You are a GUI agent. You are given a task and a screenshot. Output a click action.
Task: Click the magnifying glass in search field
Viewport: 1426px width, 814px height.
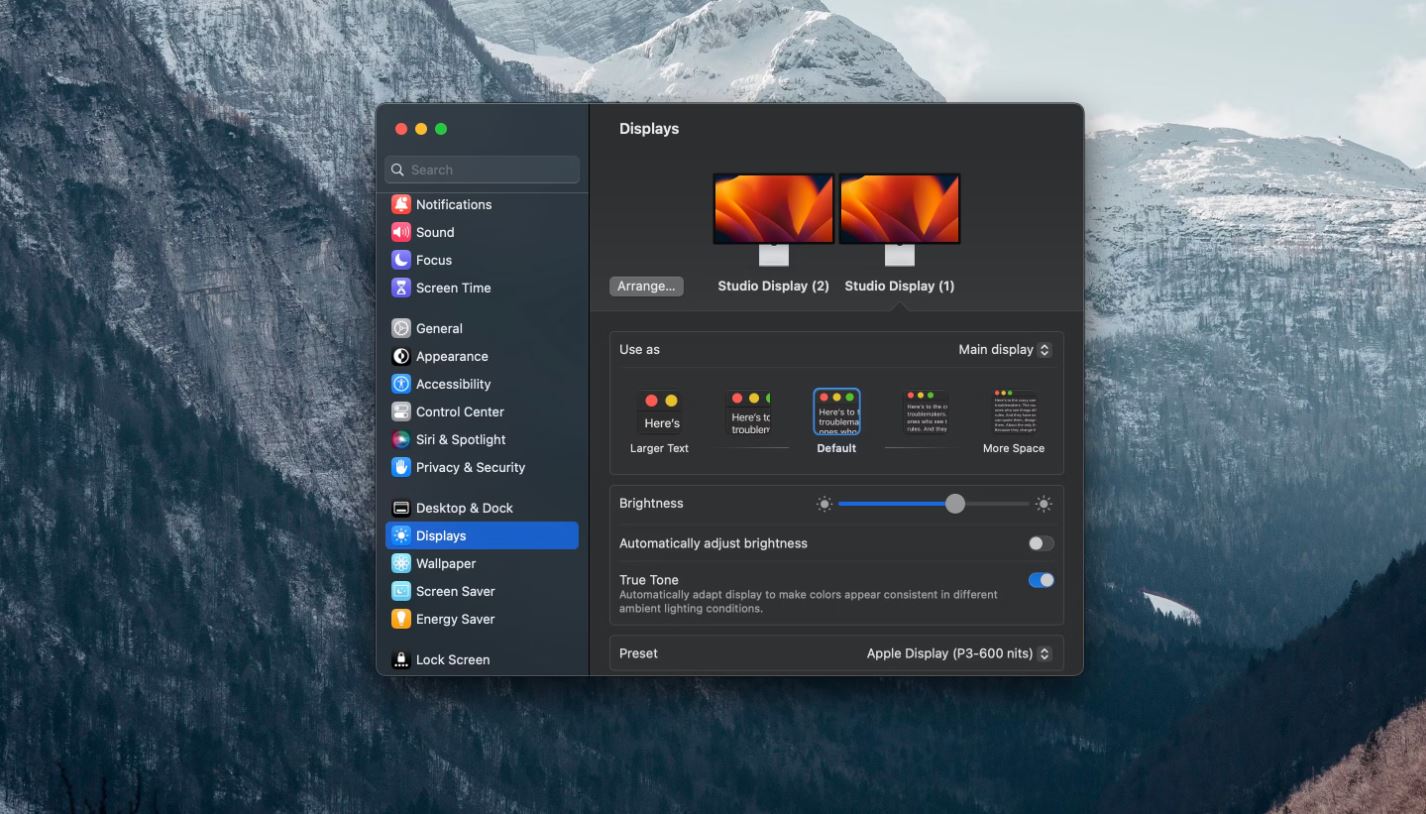point(398,170)
